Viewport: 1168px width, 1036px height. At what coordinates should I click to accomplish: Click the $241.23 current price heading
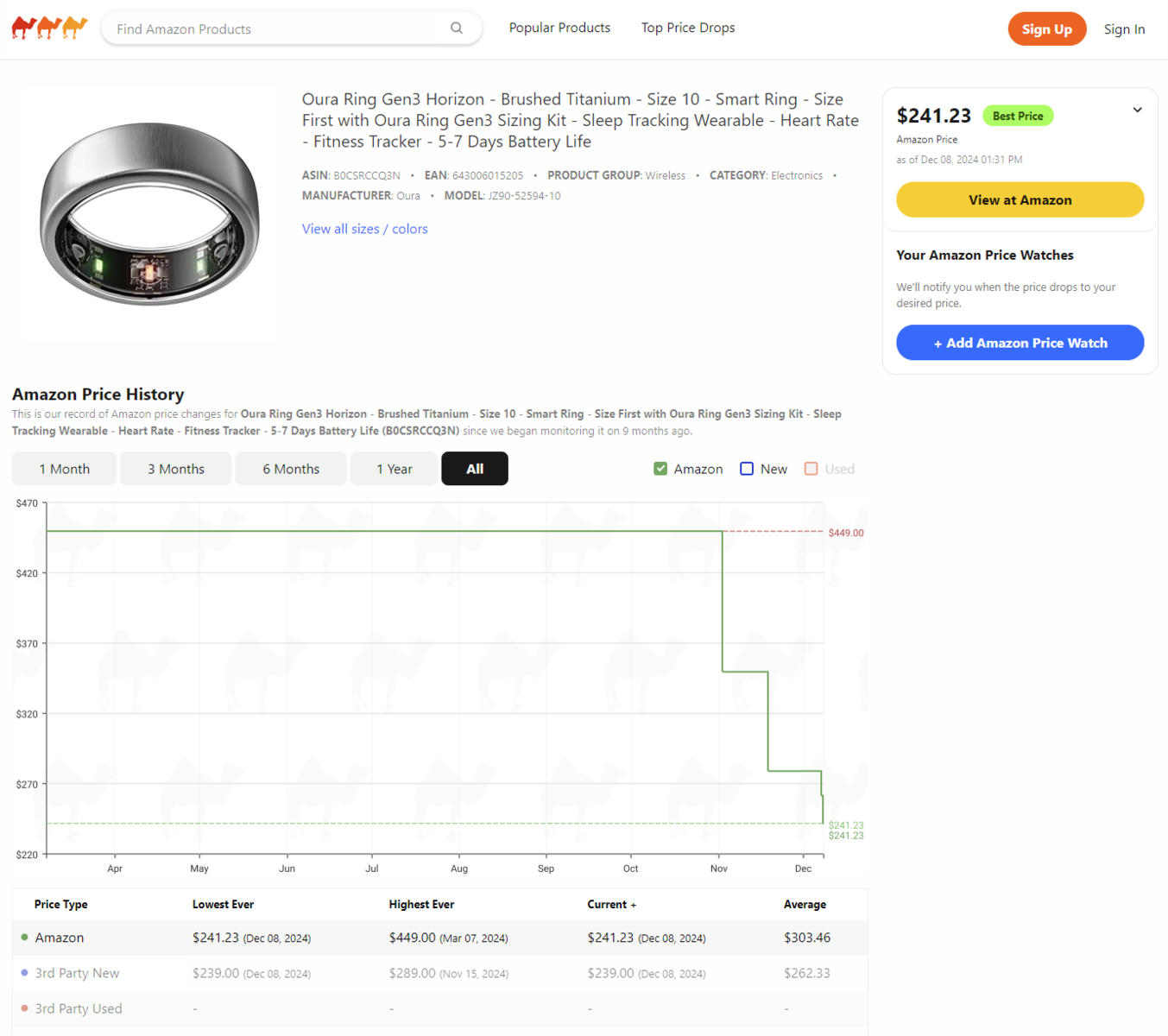(x=933, y=116)
